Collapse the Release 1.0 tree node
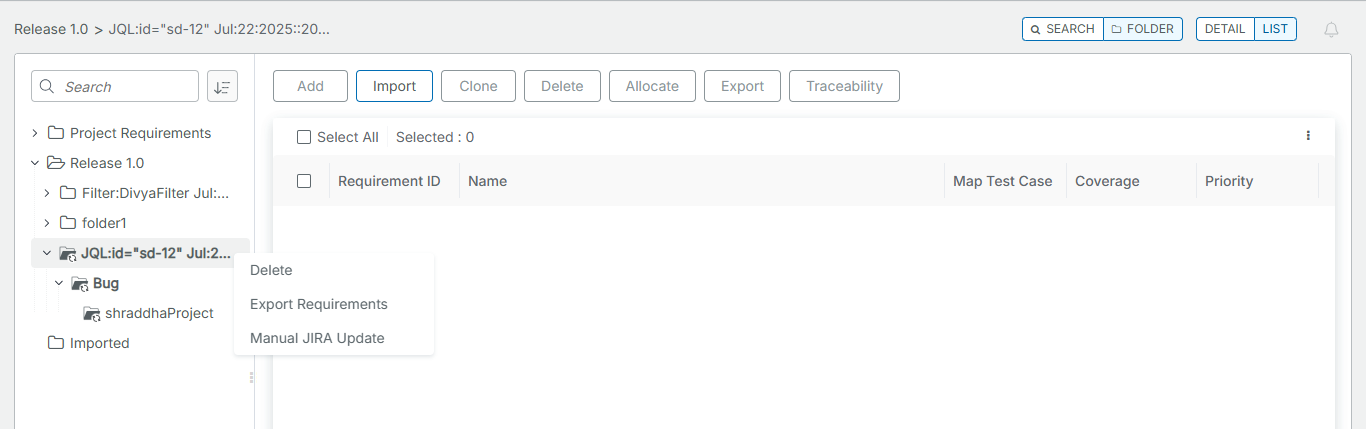This screenshot has width=1366, height=429. click(x=35, y=163)
